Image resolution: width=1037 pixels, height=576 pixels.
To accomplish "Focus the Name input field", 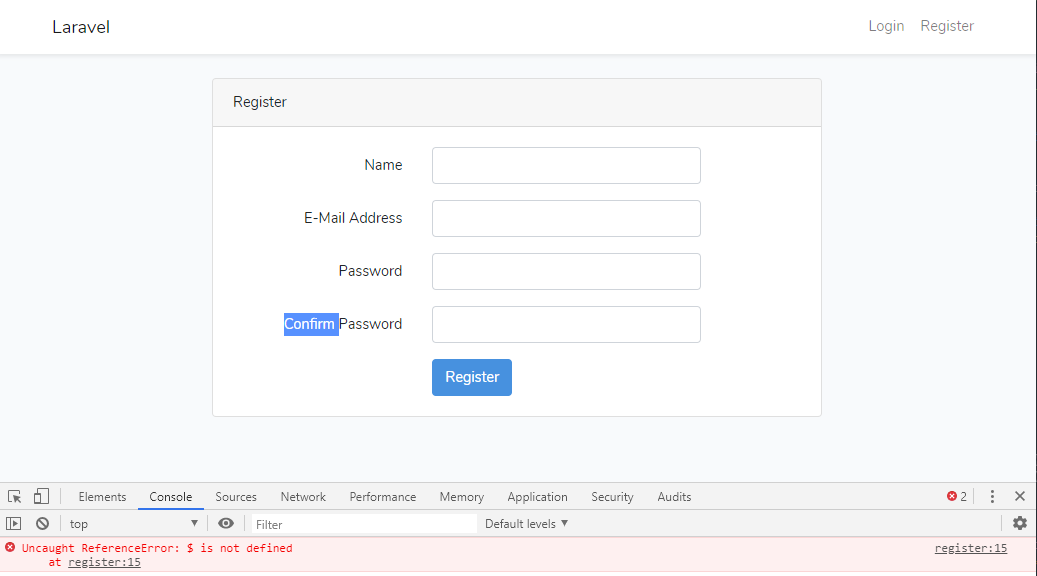I will [x=566, y=166].
